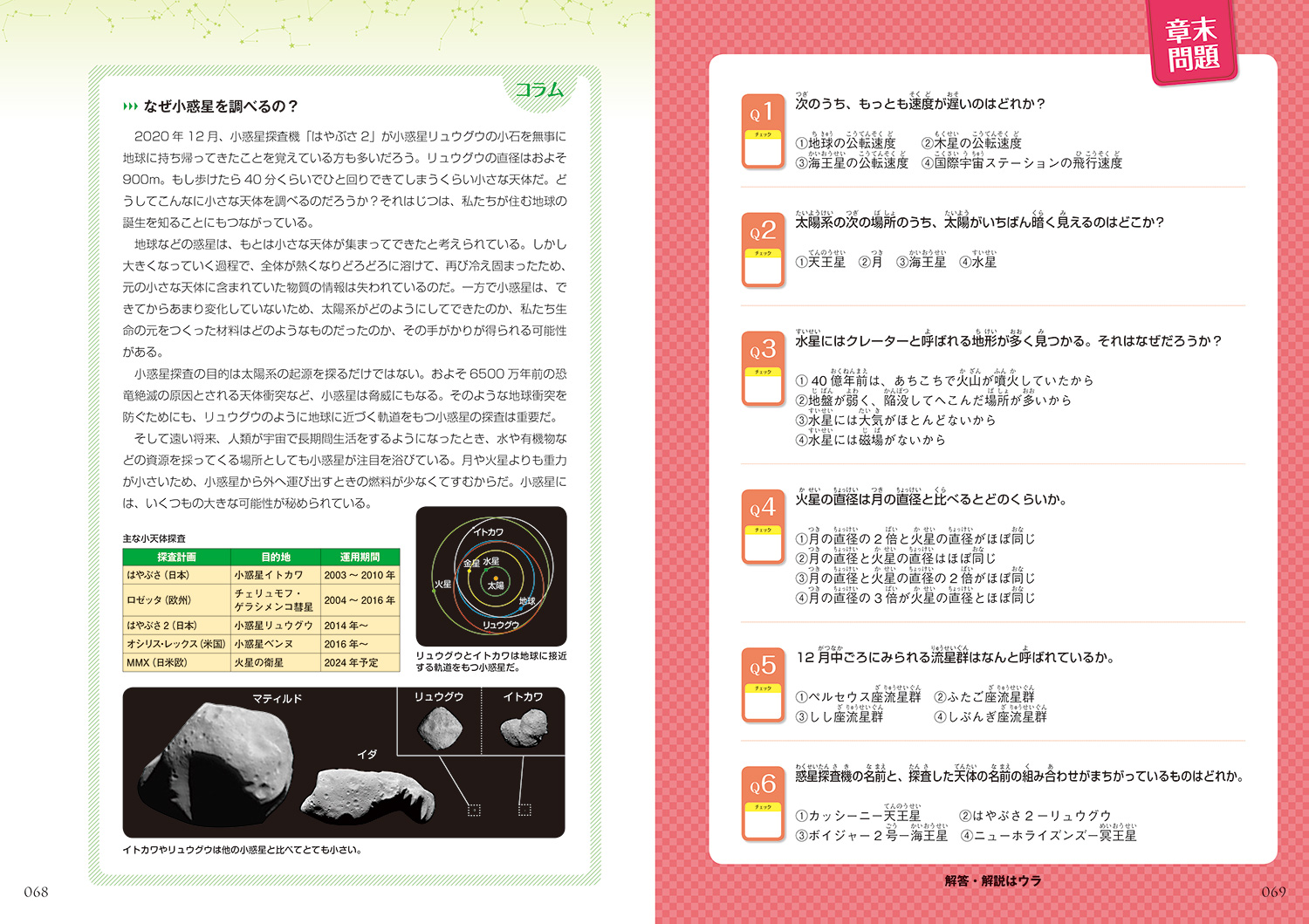This screenshot has height=924, width=1309.
Task: Click the 小惑星イトカワ table cell
Action: 276,575
